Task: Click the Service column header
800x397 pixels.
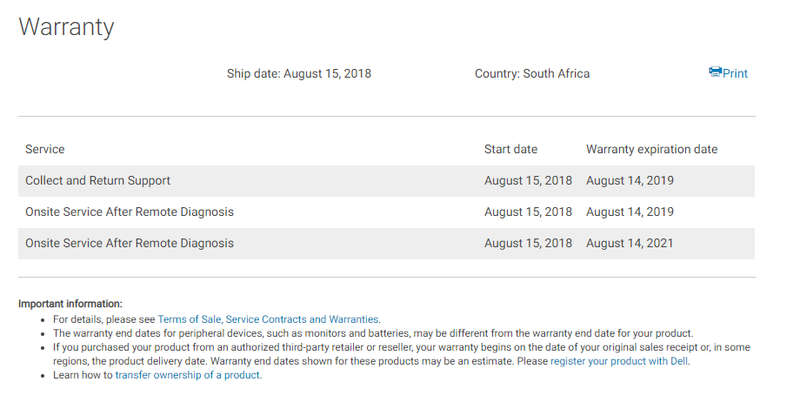Action: (x=45, y=150)
